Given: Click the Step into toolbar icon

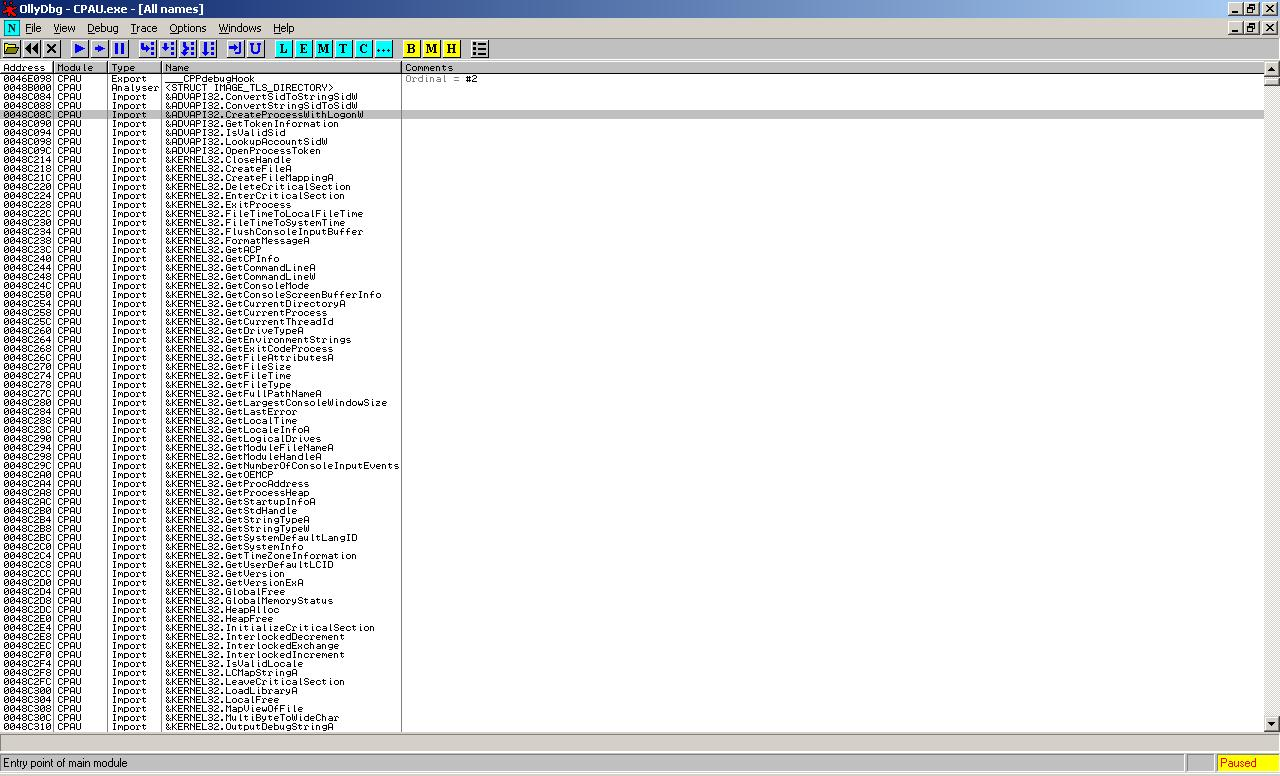Looking at the screenshot, I should [x=148, y=48].
